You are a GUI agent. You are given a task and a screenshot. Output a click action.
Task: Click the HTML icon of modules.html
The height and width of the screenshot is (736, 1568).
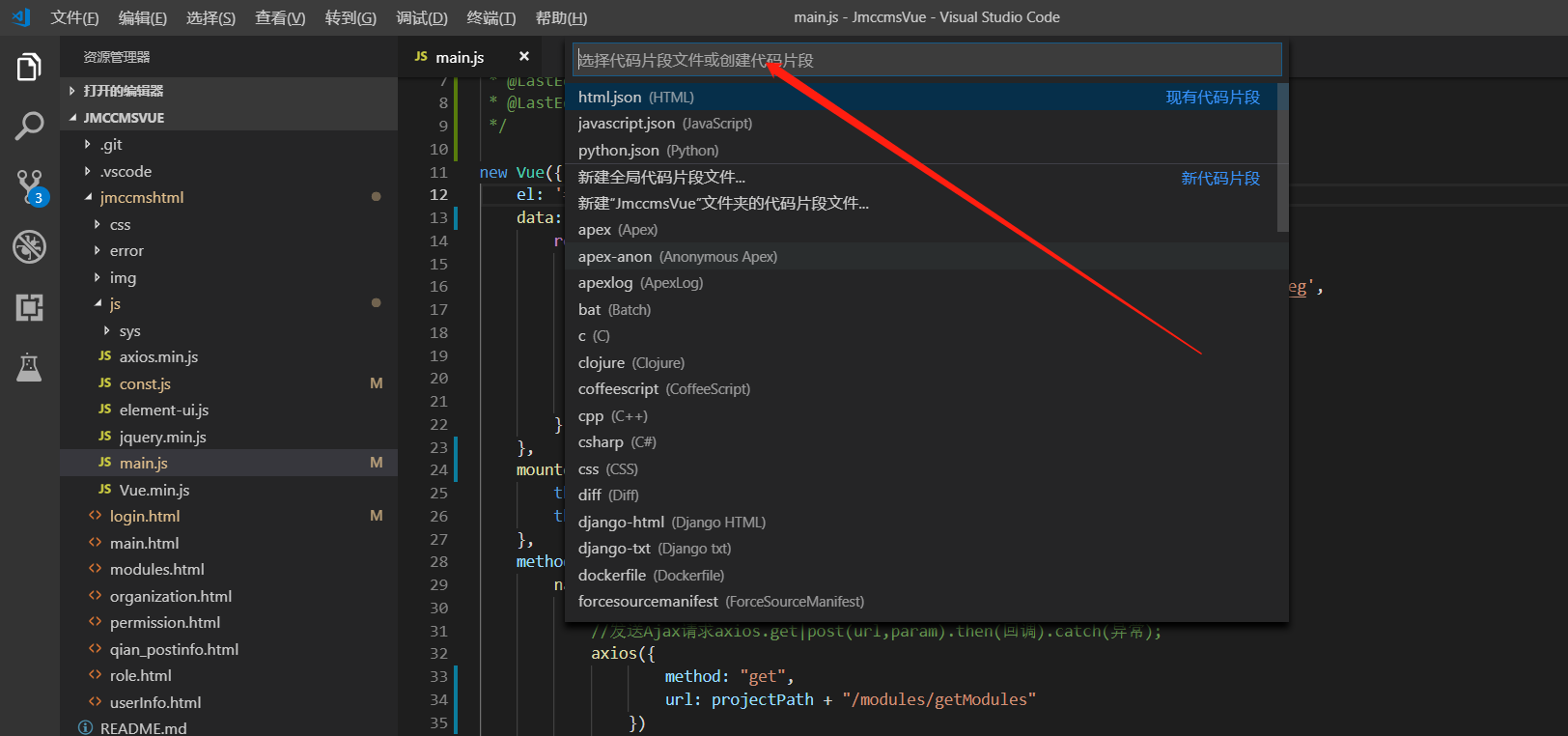95,569
